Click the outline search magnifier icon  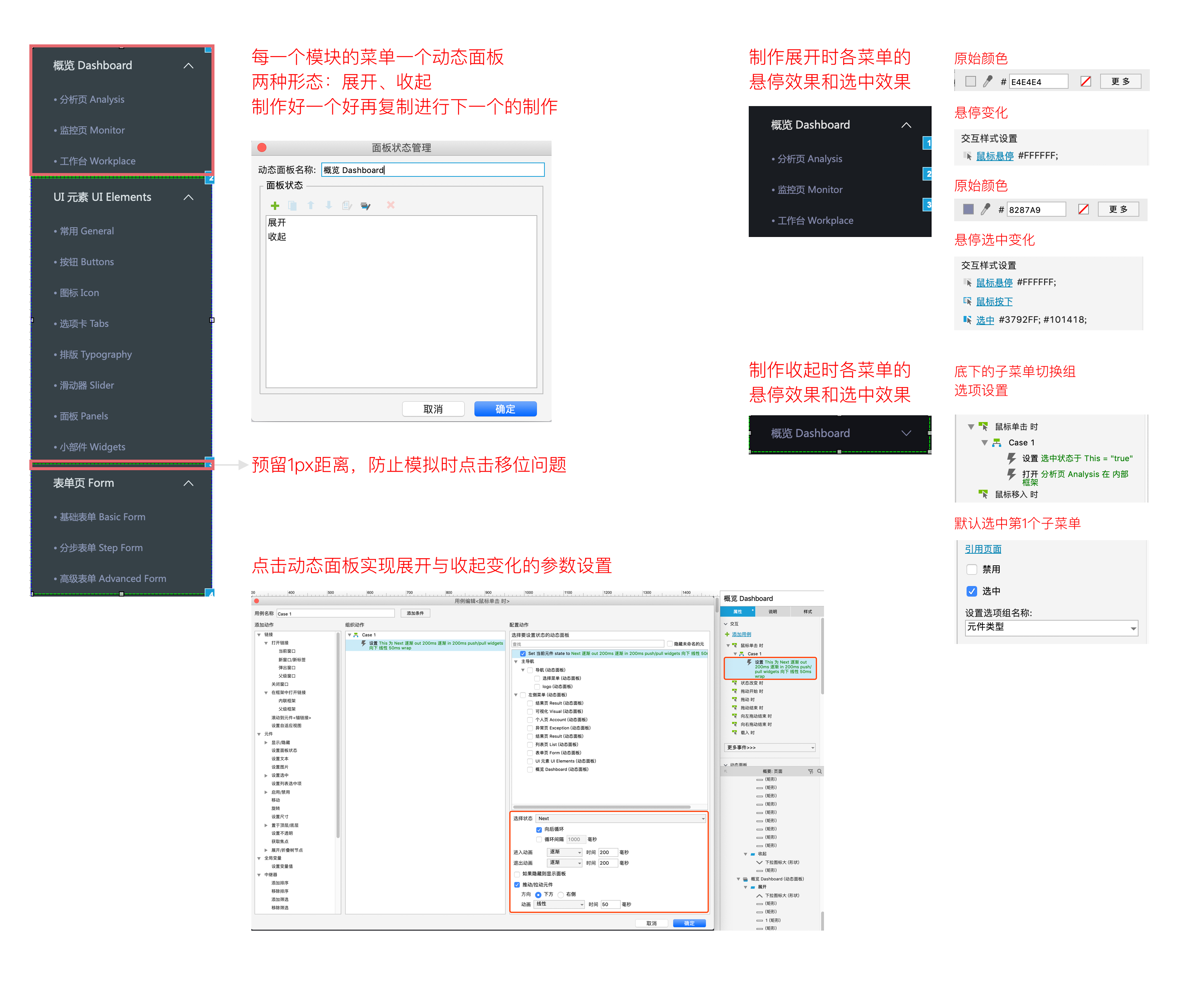click(819, 771)
